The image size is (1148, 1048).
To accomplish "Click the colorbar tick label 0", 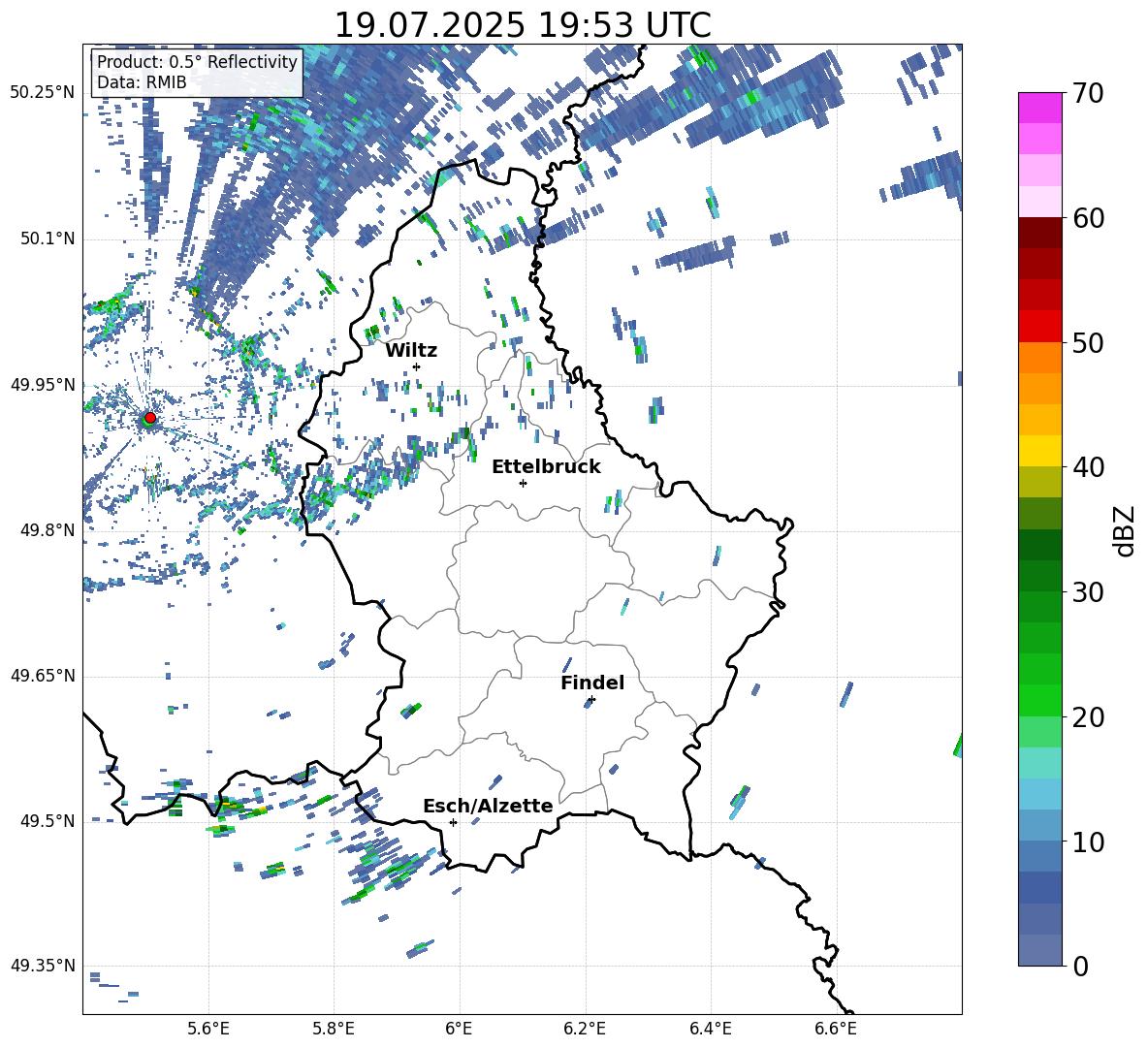I will [x=1080, y=966].
